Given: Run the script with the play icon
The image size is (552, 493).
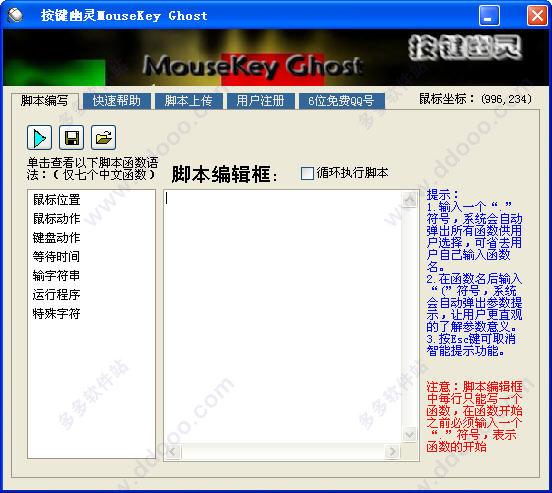Looking at the screenshot, I should click(x=39, y=137).
